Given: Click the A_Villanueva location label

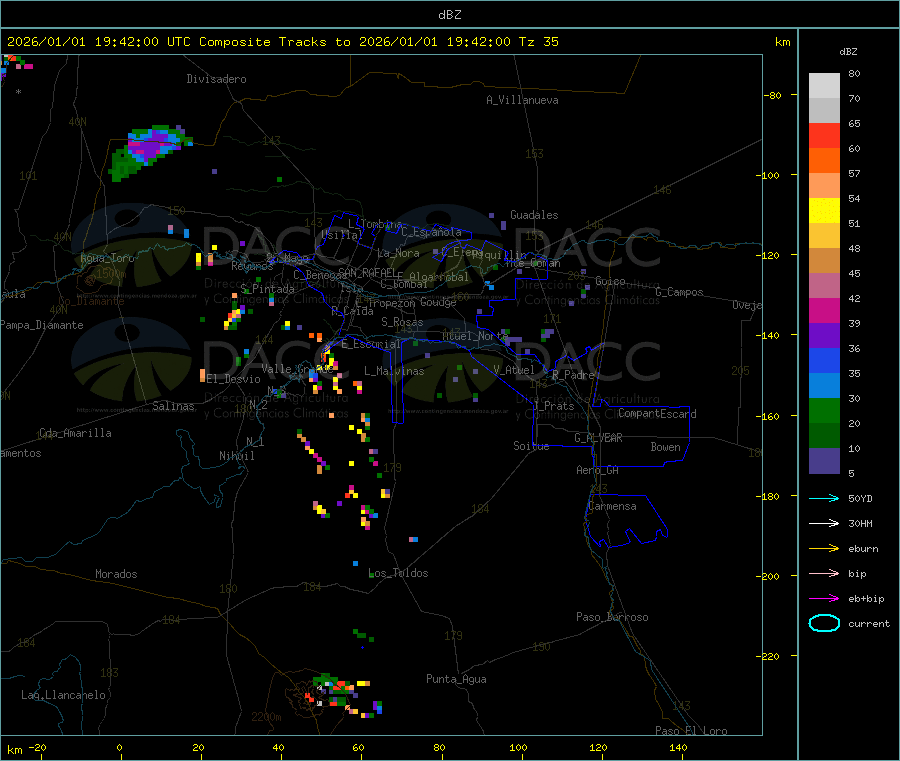Looking at the screenshot, I should pyautogui.click(x=522, y=100).
